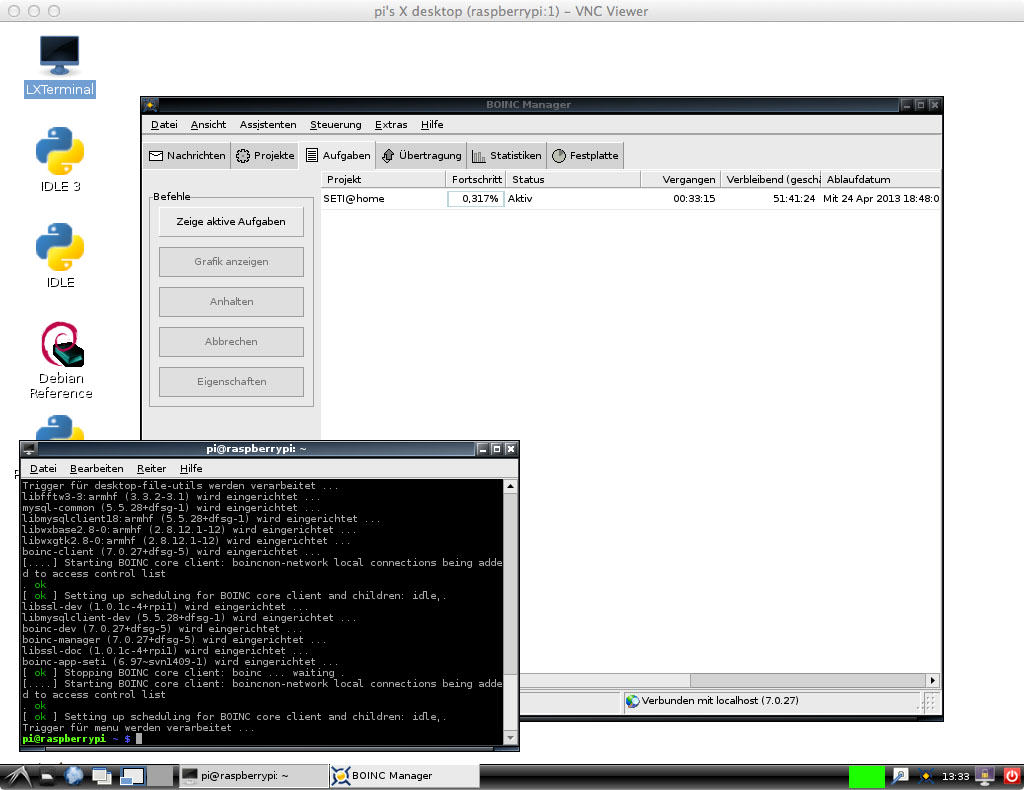The width and height of the screenshot is (1024, 790).
Task: Select the SETI@home task row
Action: click(631, 198)
